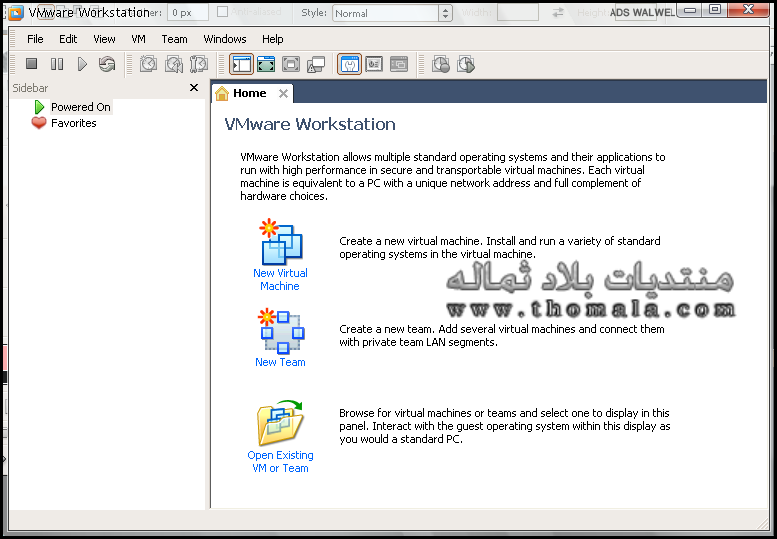Open the VM menu
This screenshot has width=777, height=539.
[138, 39]
